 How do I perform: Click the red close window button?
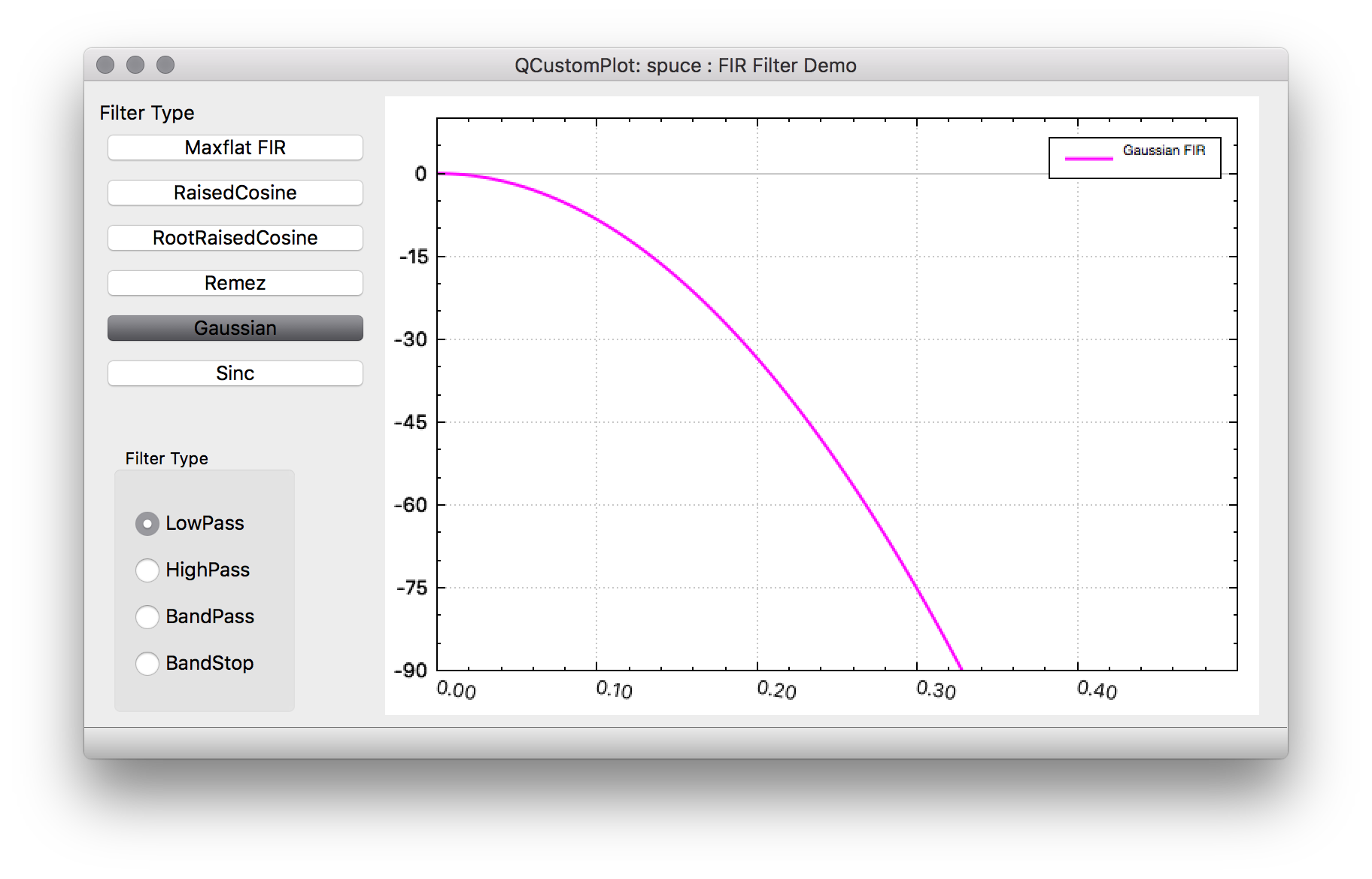[105, 65]
